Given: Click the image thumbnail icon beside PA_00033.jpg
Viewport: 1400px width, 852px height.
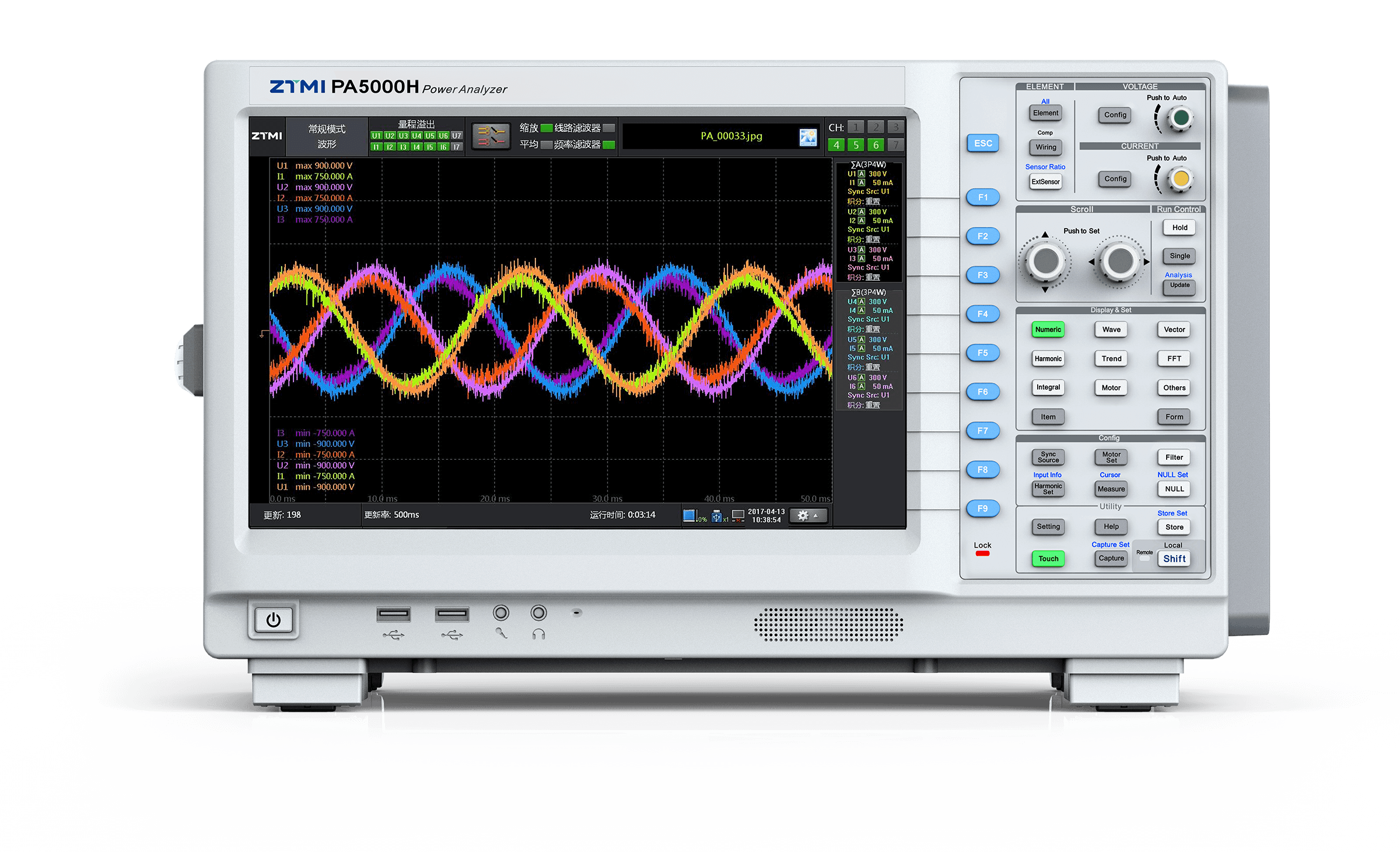Looking at the screenshot, I should tap(808, 137).
